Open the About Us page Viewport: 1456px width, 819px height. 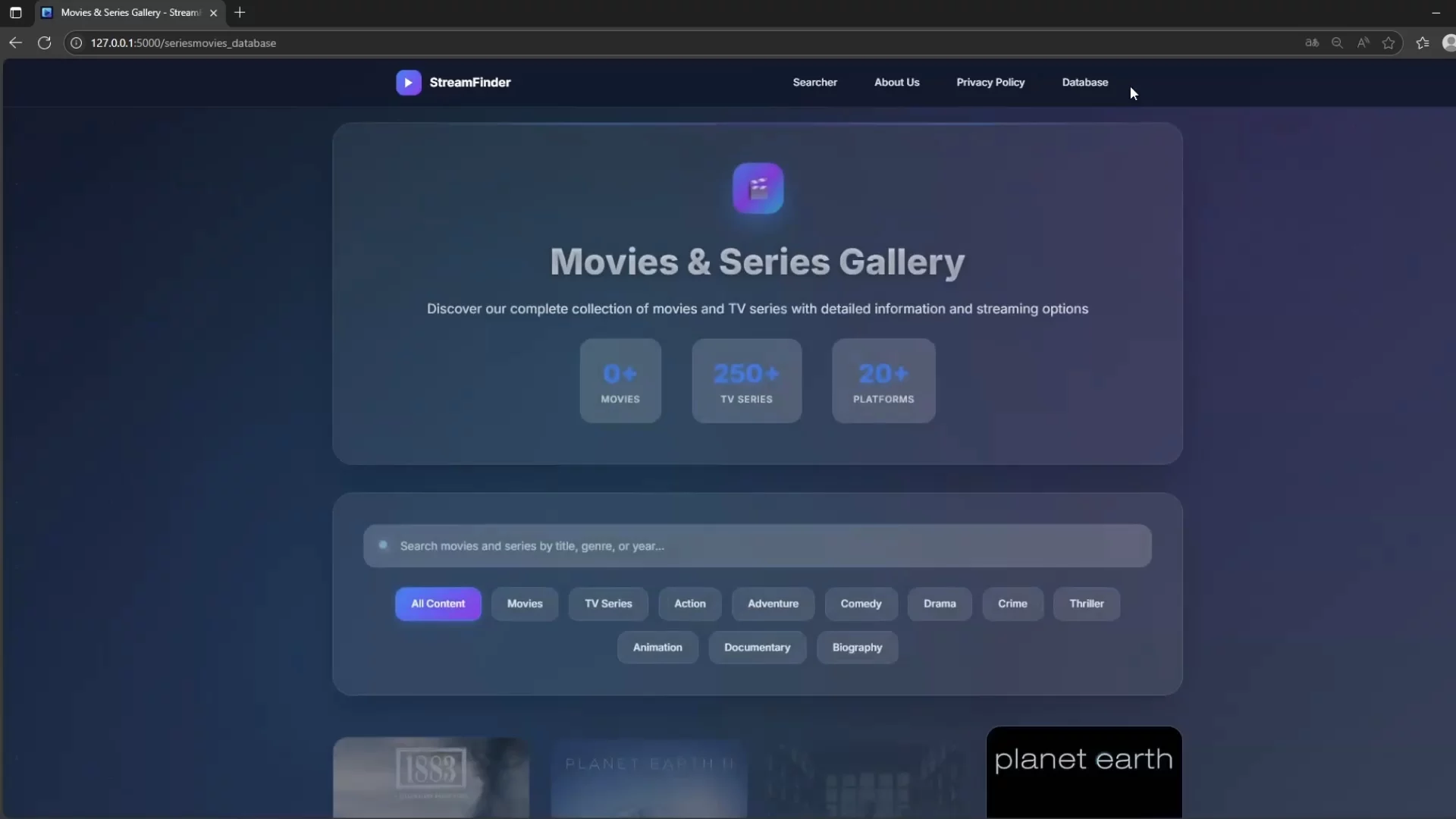point(896,82)
